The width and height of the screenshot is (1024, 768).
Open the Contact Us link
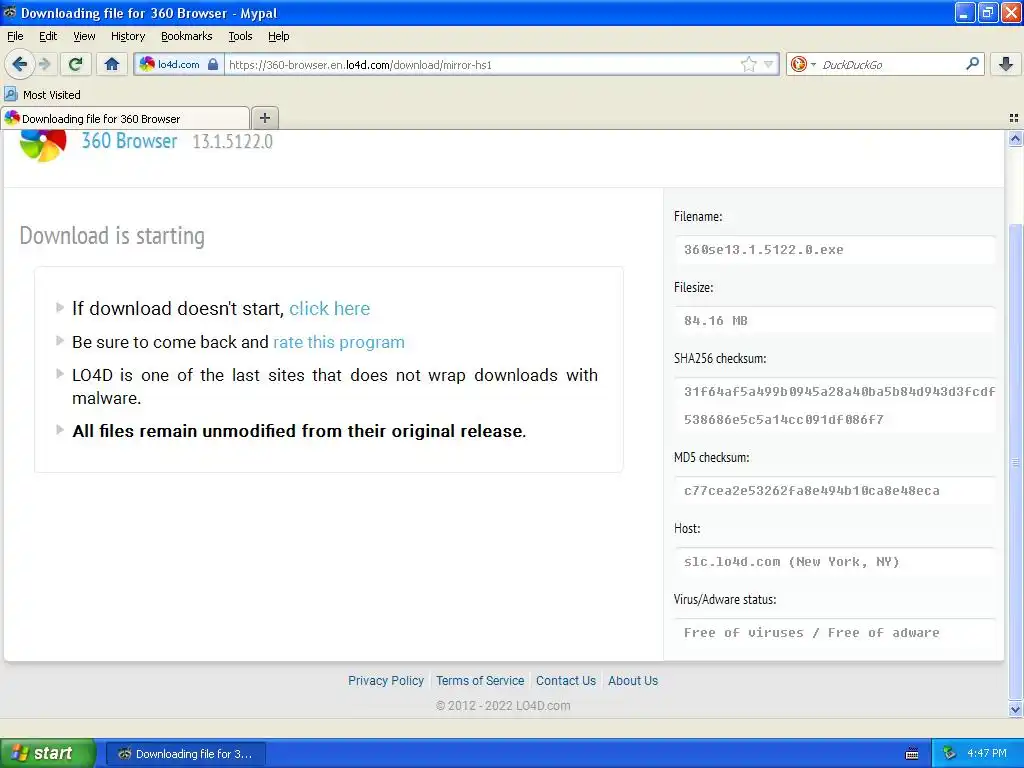(x=566, y=680)
